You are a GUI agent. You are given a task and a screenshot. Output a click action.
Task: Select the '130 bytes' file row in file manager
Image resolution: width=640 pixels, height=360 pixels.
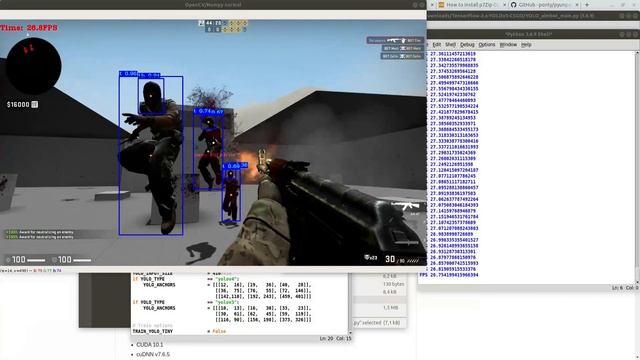point(379,284)
